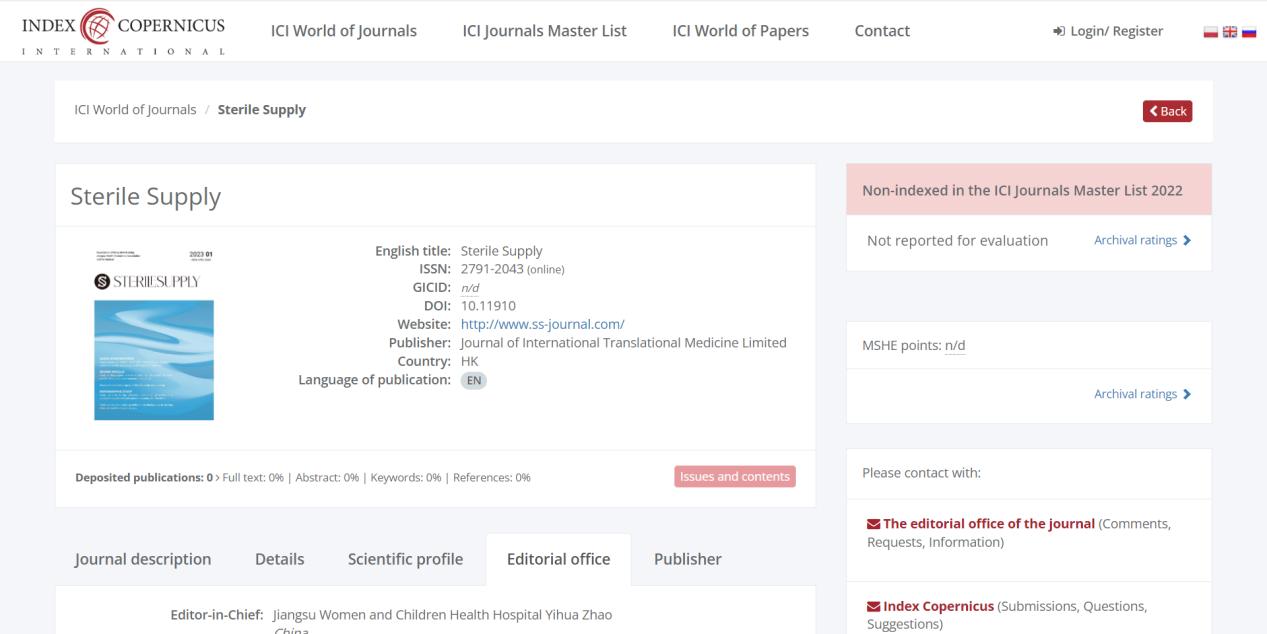
Task: Click the Please contact with: heading
Action: click(x=921, y=474)
